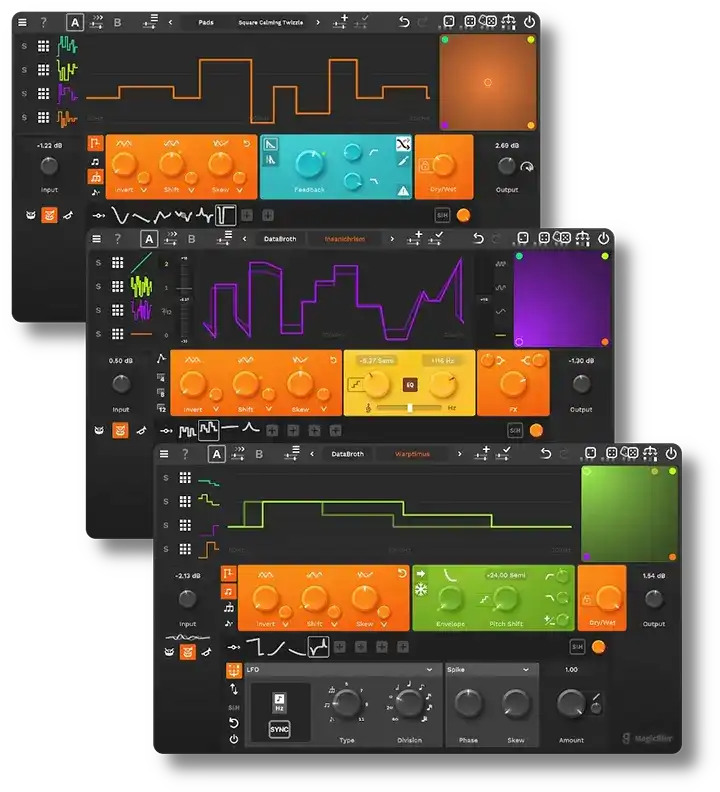Click step quantize icon in yellow panel
The width and height of the screenshot is (720, 792).
tap(356, 385)
